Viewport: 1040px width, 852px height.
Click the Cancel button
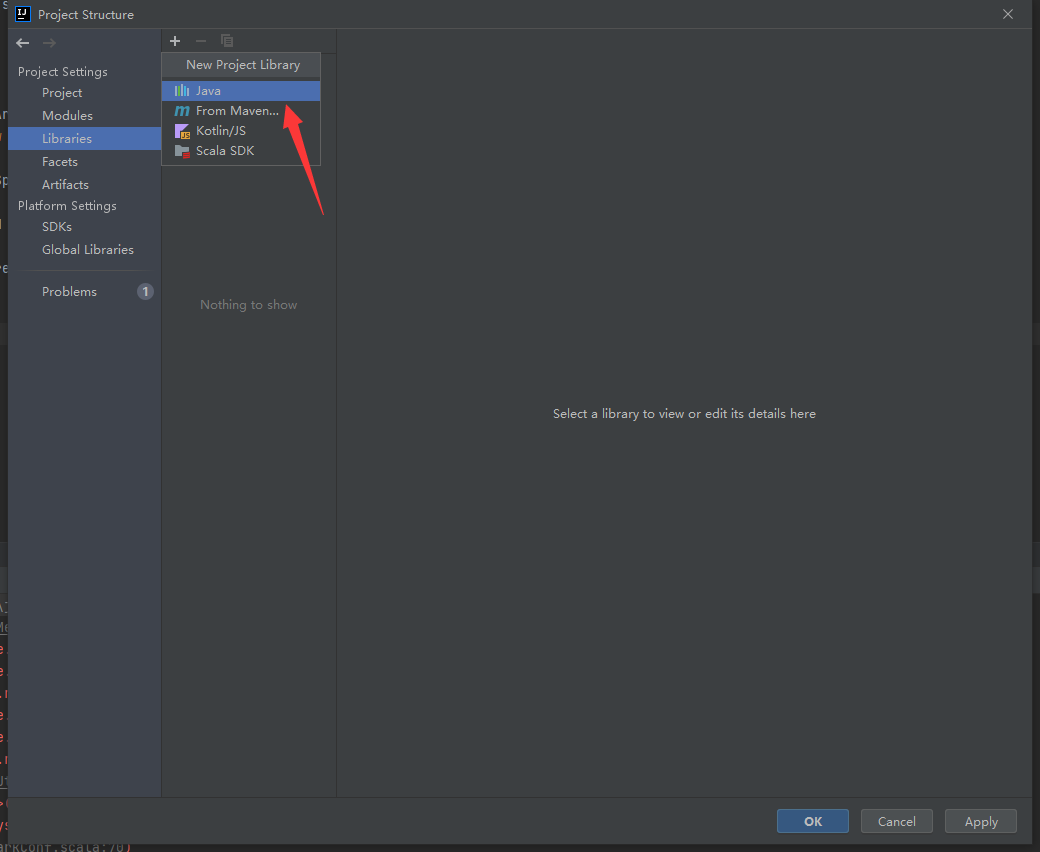pyautogui.click(x=897, y=822)
